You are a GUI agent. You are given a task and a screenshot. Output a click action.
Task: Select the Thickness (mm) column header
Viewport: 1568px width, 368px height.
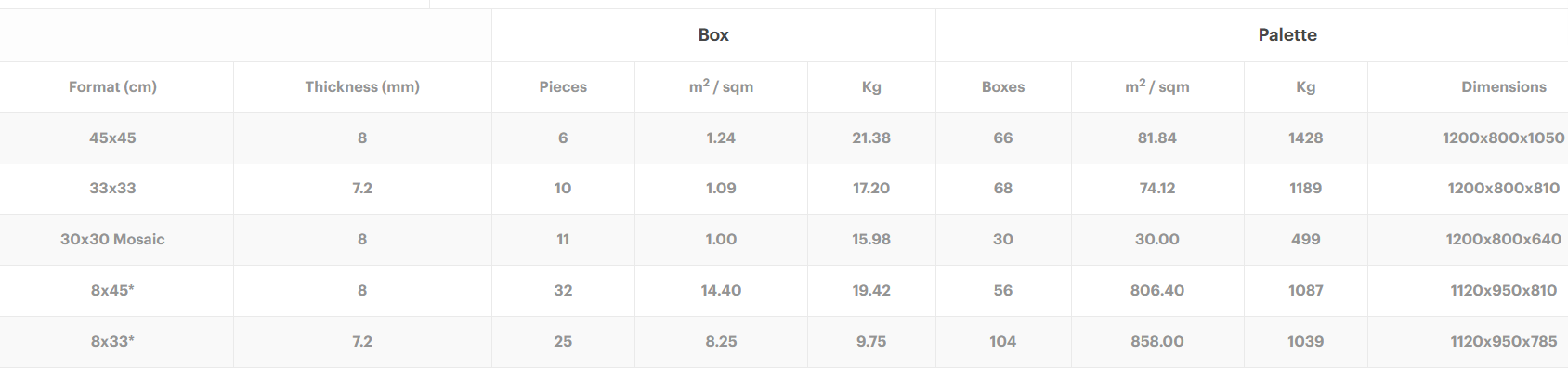coord(362,87)
